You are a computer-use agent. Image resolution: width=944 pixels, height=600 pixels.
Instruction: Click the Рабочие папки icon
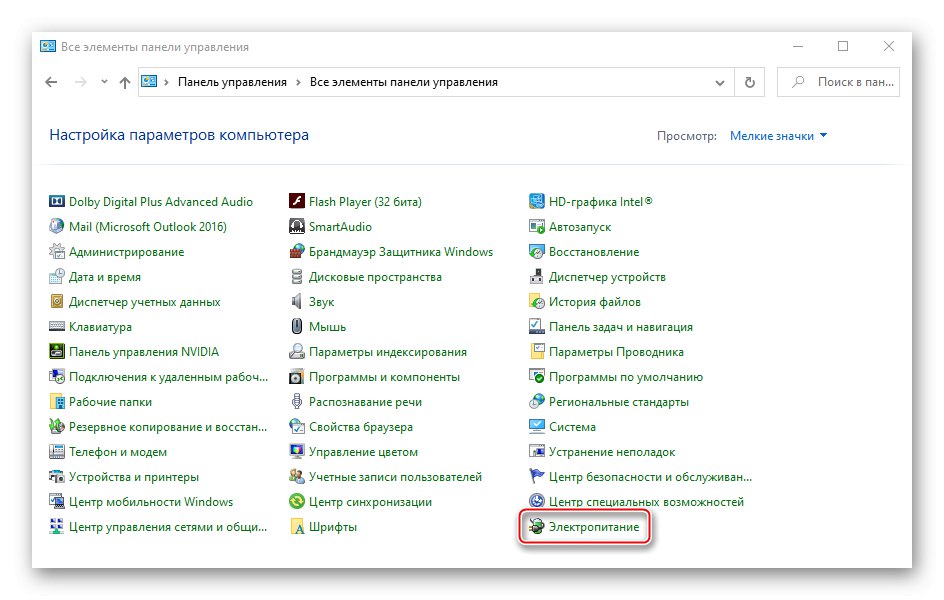(x=57, y=401)
